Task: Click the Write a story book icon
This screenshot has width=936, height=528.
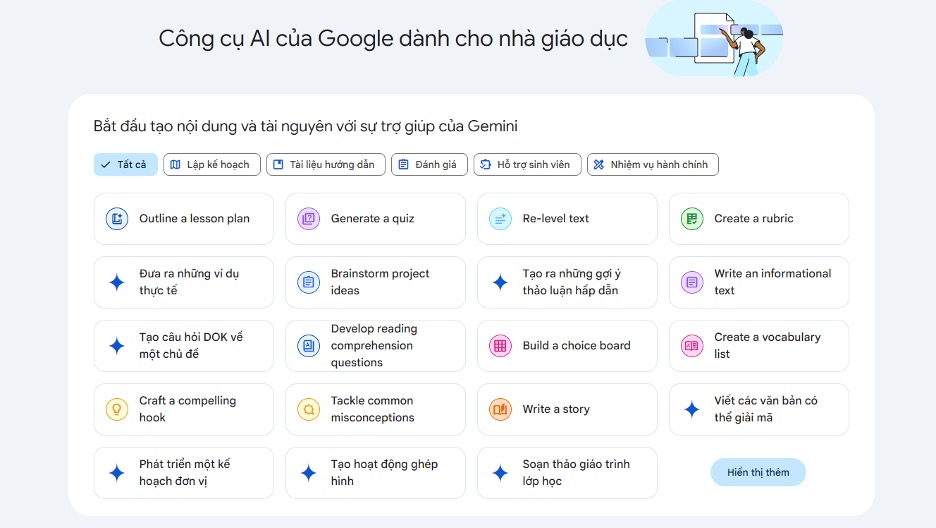Action: [x=500, y=409]
